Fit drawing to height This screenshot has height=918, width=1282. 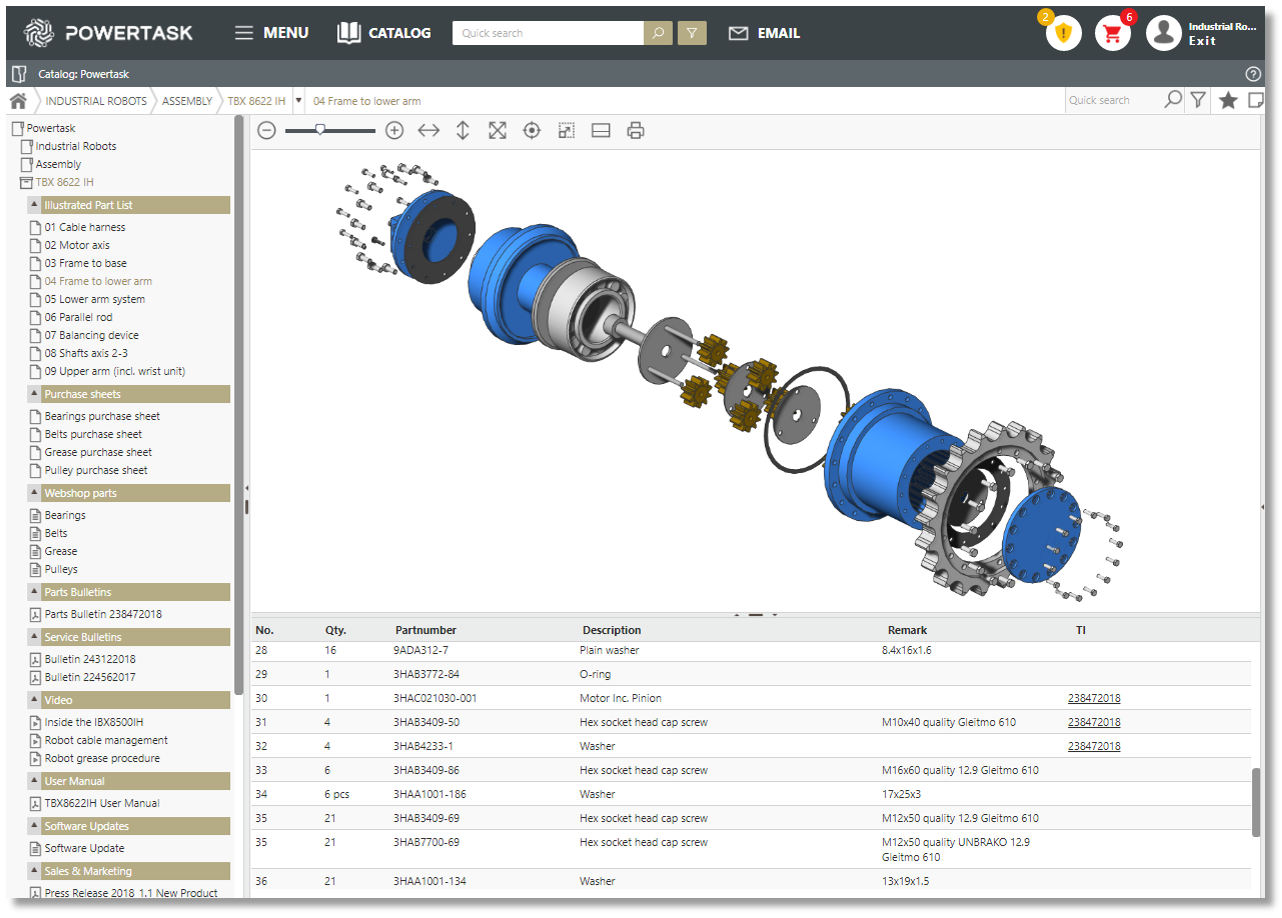462,130
